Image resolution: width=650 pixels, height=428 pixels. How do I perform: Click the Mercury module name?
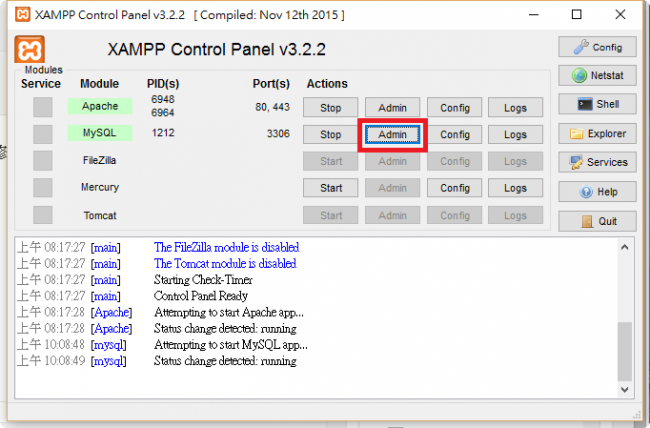[x=100, y=187]
